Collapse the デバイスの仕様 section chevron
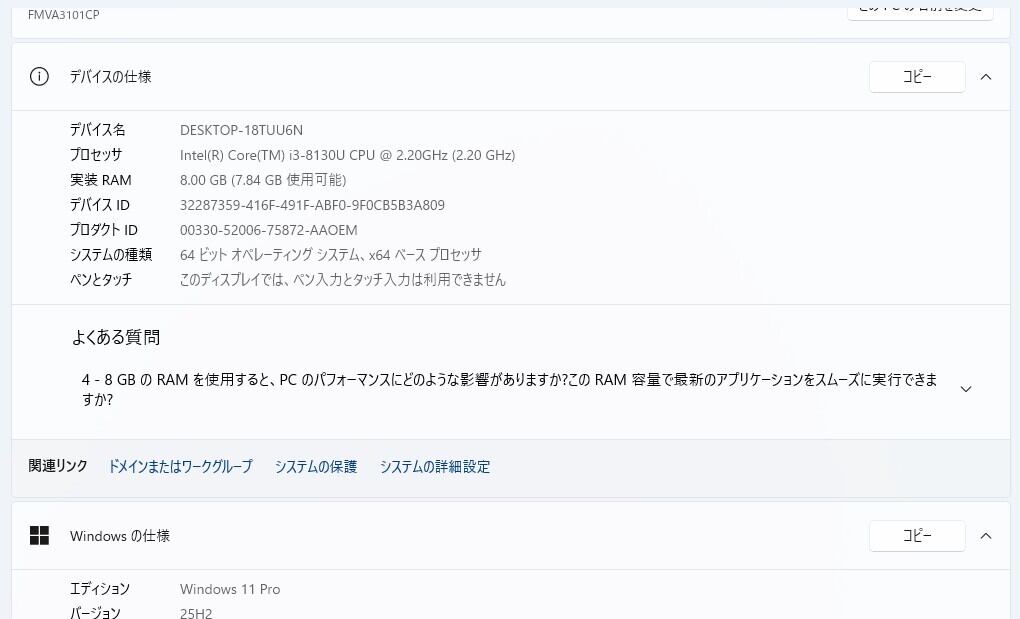Image resolution: width=1020 pixels, height=619 pixels. [986, 77]
